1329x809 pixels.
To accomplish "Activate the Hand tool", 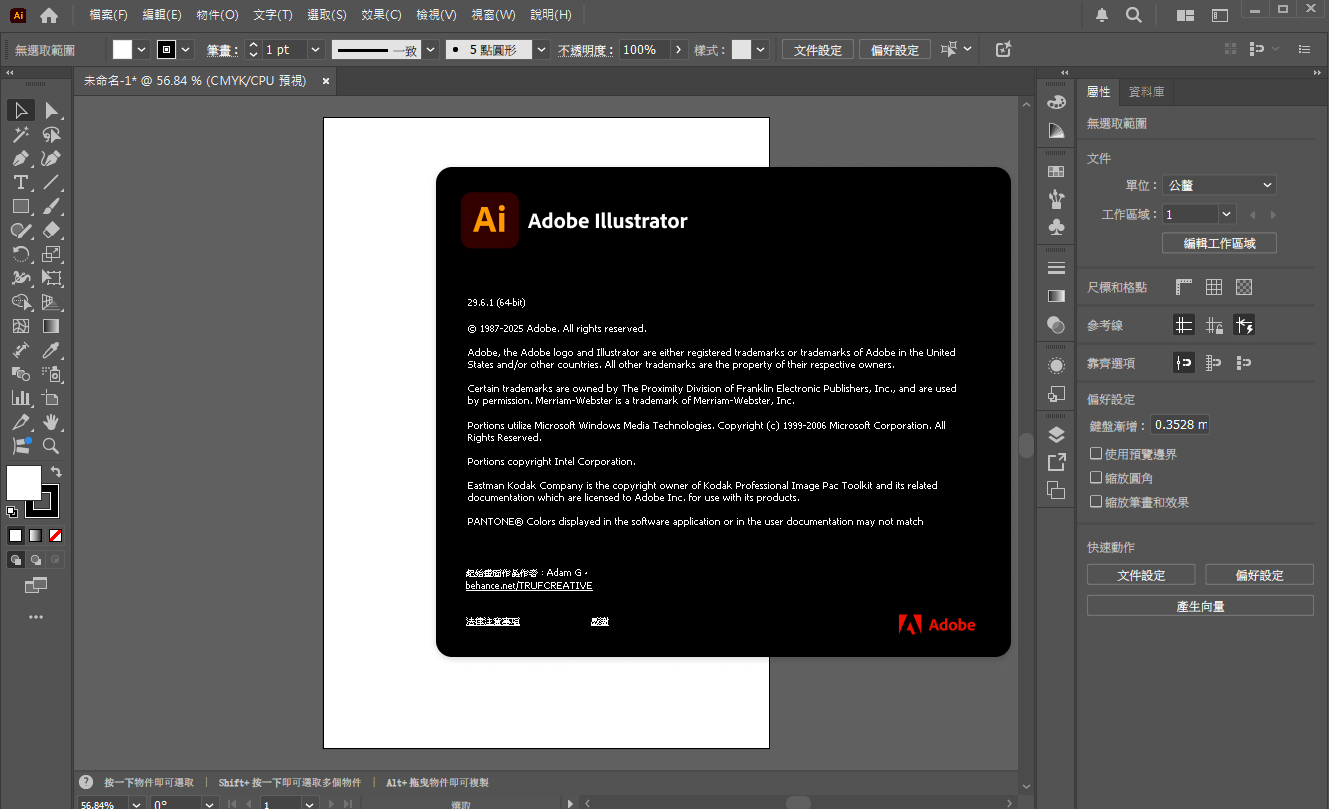I will [x=51, y=422].
